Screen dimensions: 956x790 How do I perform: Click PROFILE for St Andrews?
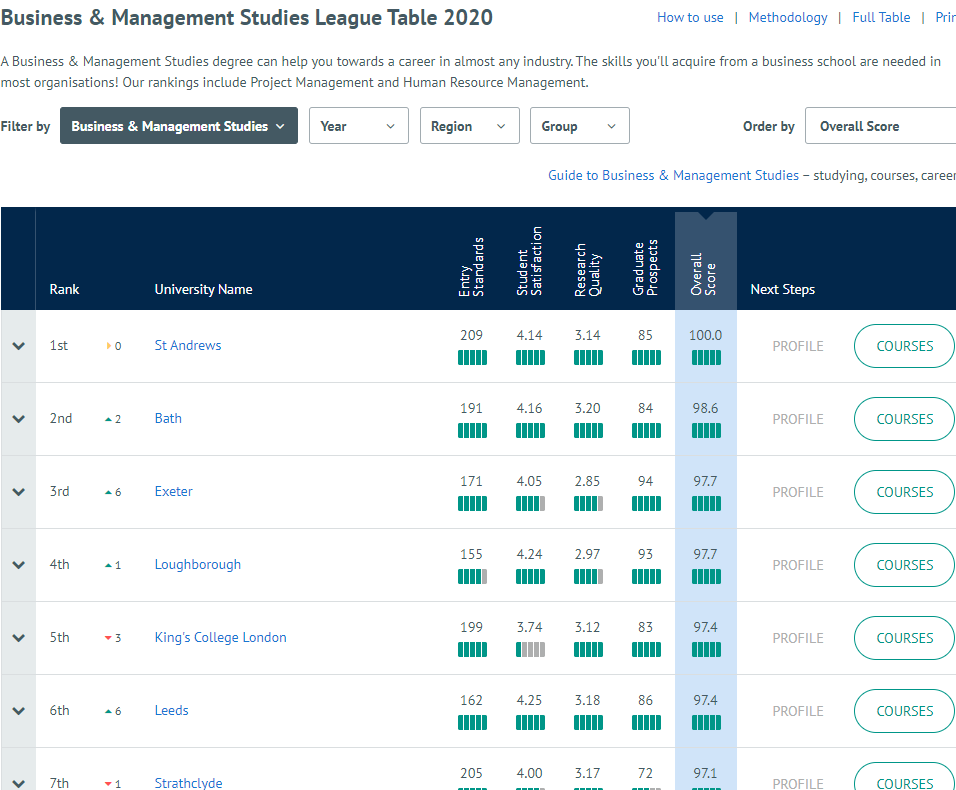pos(797,346)
